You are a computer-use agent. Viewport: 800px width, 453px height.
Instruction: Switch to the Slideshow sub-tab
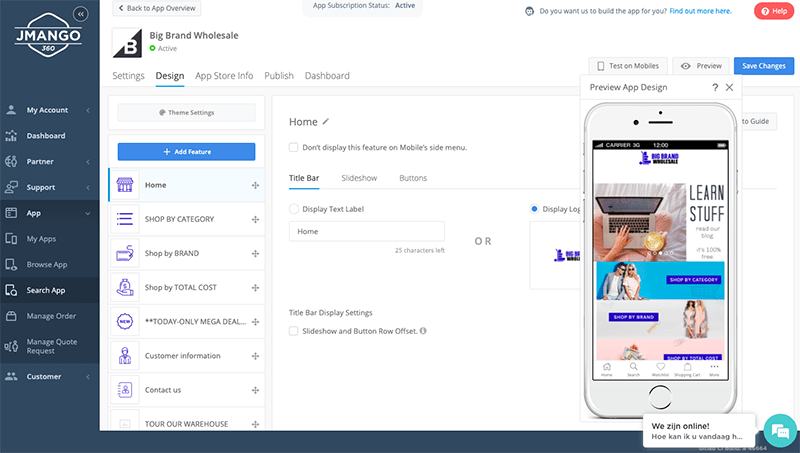(x=359, y=178)
